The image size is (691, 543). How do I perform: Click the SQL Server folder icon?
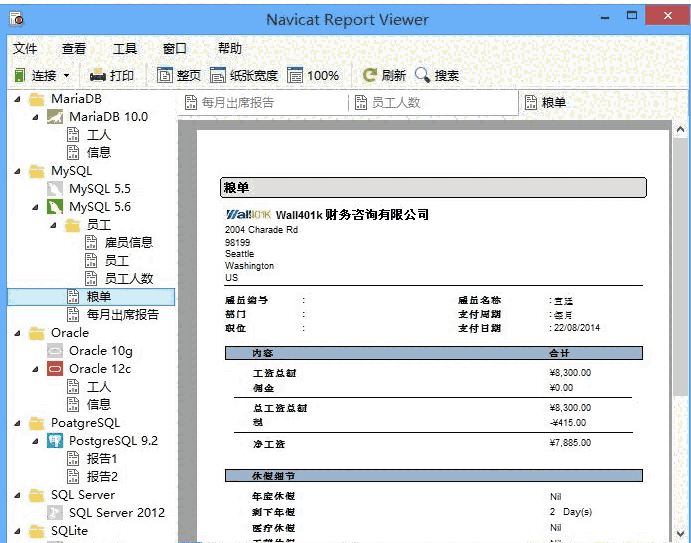37,495
